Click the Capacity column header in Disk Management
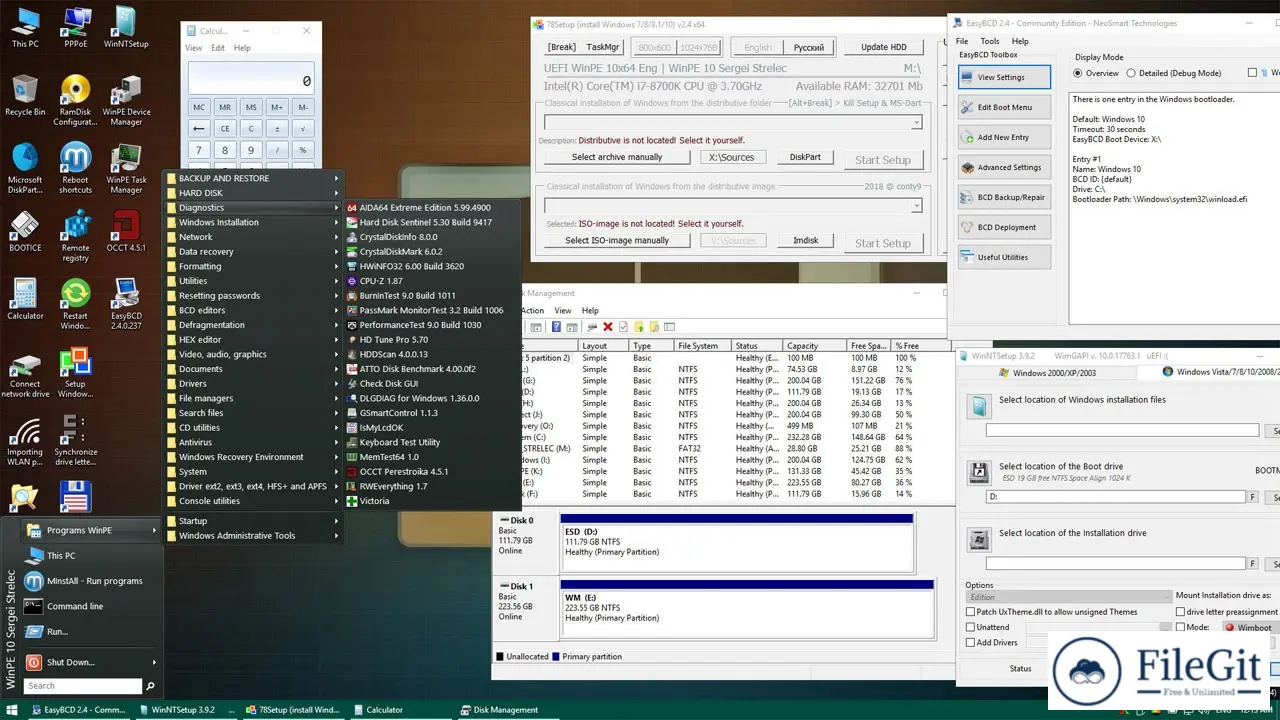Viewport: 1280px width, 720px height. click(814, 346)
